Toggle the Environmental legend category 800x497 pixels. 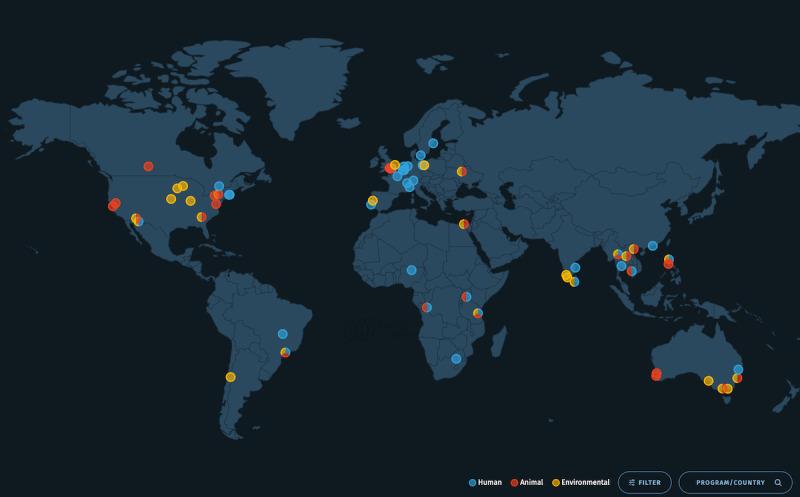coord(580,482)
